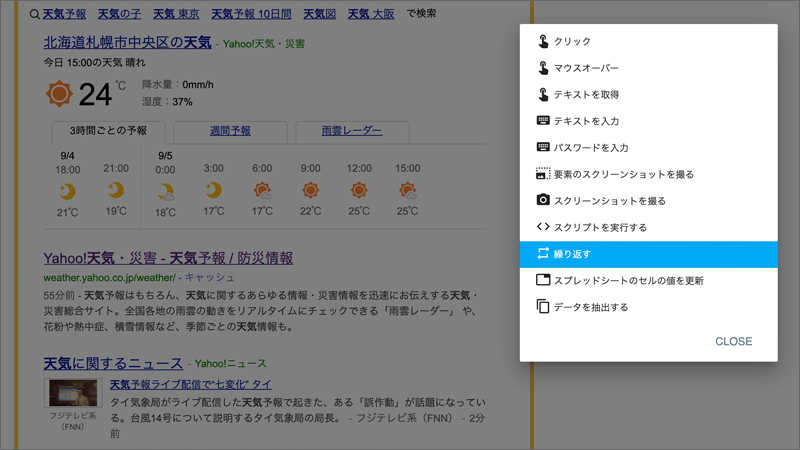Click the moon icon for 21:00 forecast
Image resolution: width=800 pixels, height=450 pixels.
click(116, 190)
